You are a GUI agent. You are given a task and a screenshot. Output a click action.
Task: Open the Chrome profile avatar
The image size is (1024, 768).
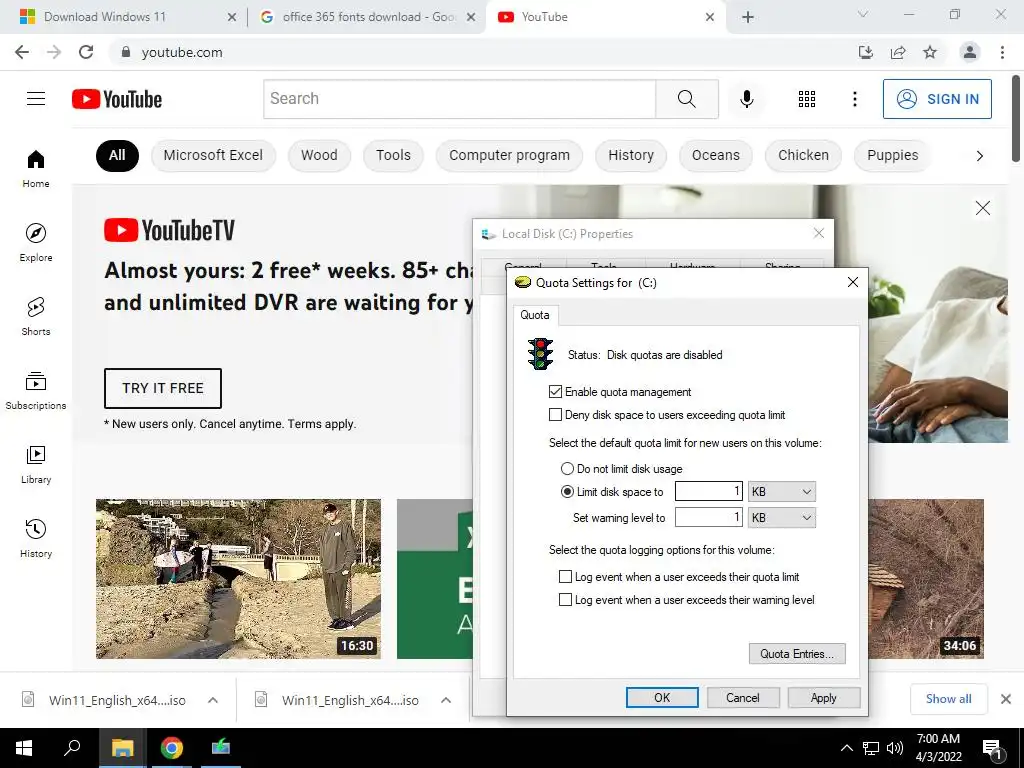[970, 52]
